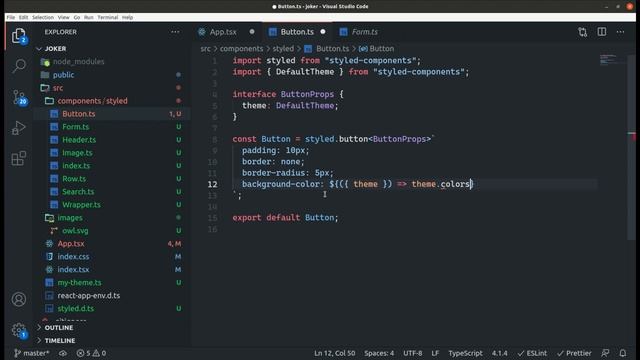Switch to the App.tsx tab

point(223,32)
